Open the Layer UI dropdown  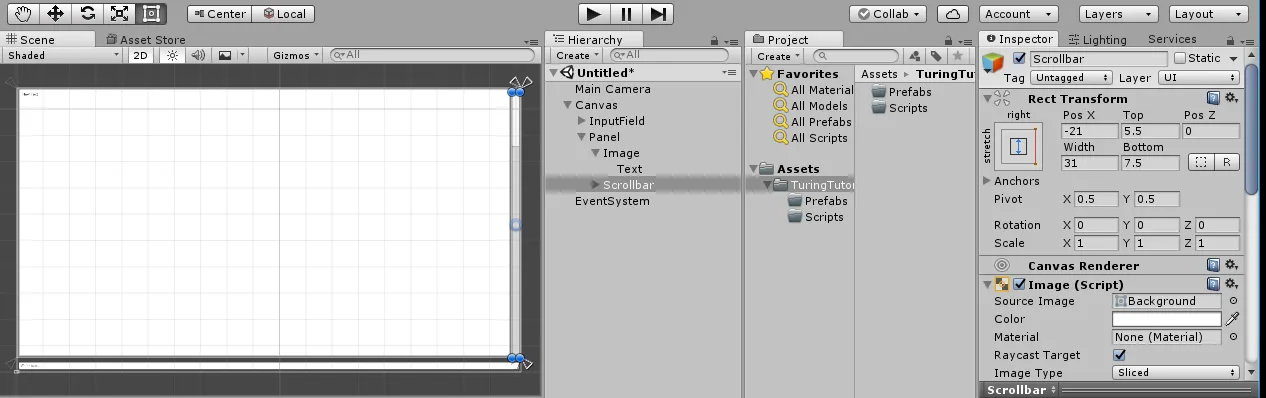click(x=1199, y=78)
